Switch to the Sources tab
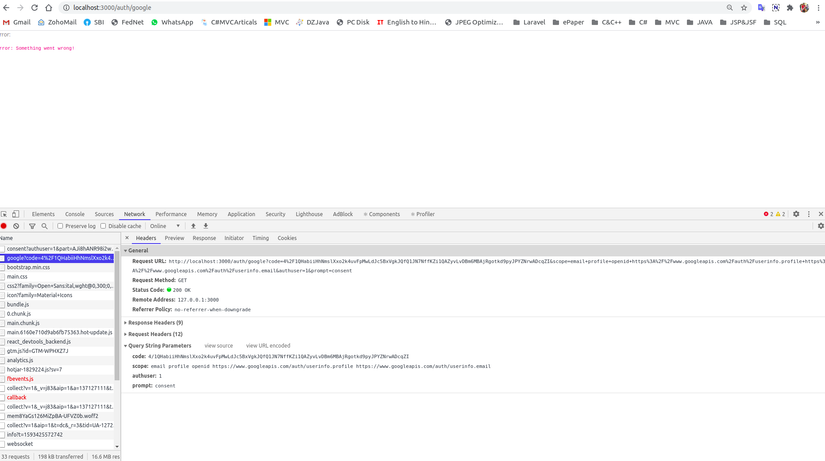Viewport: 825px width, 461px height. (x=104, y=214)
